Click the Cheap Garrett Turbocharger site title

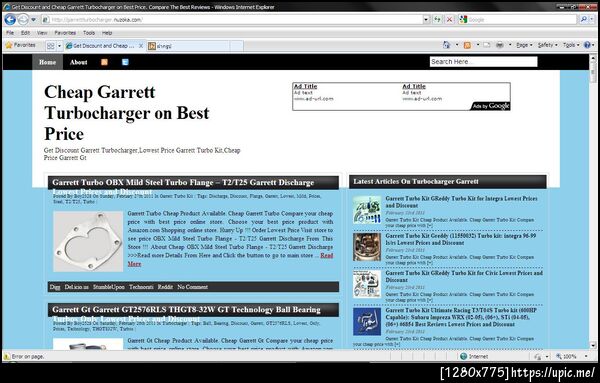coord(127,113)
